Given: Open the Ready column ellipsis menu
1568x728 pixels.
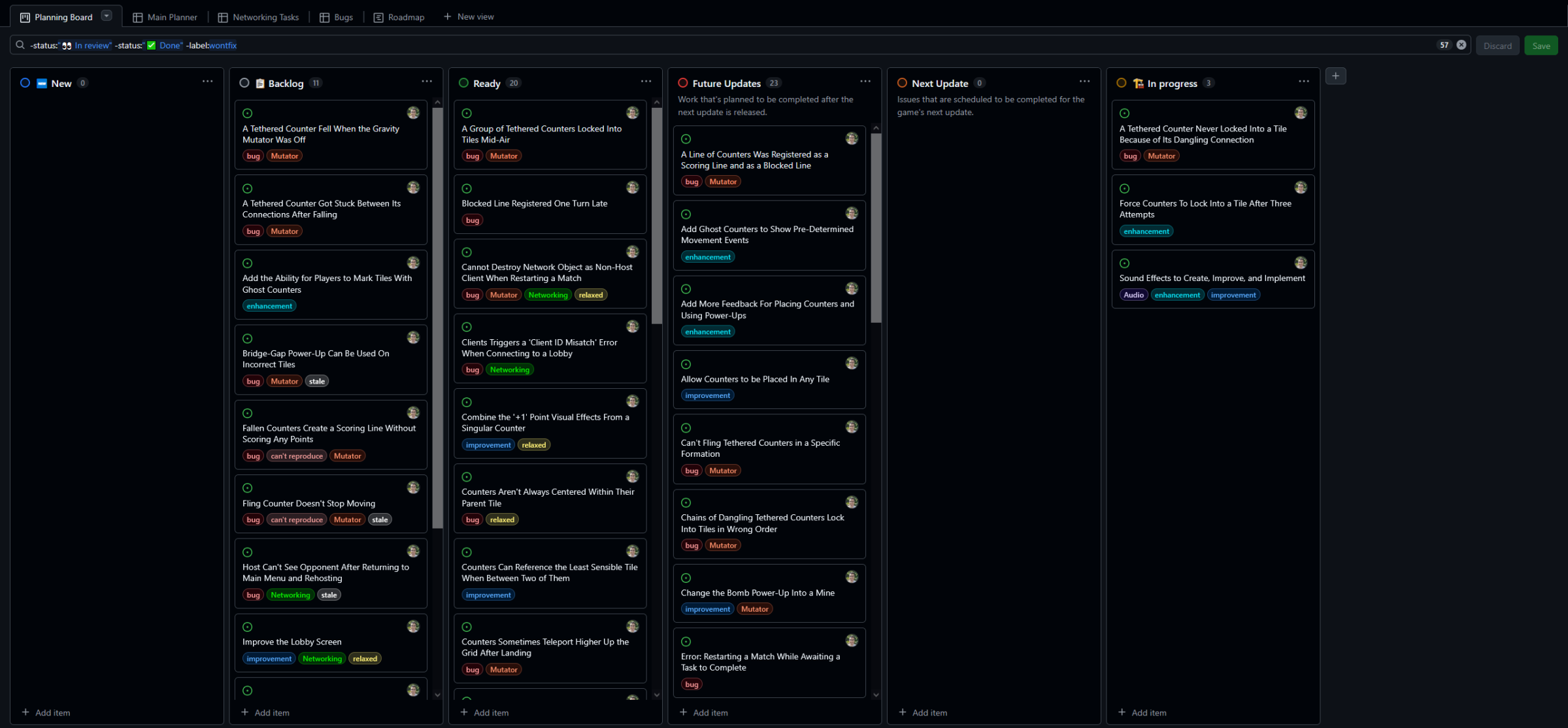Looking at the screenshot, I should [x=645, y=81].
